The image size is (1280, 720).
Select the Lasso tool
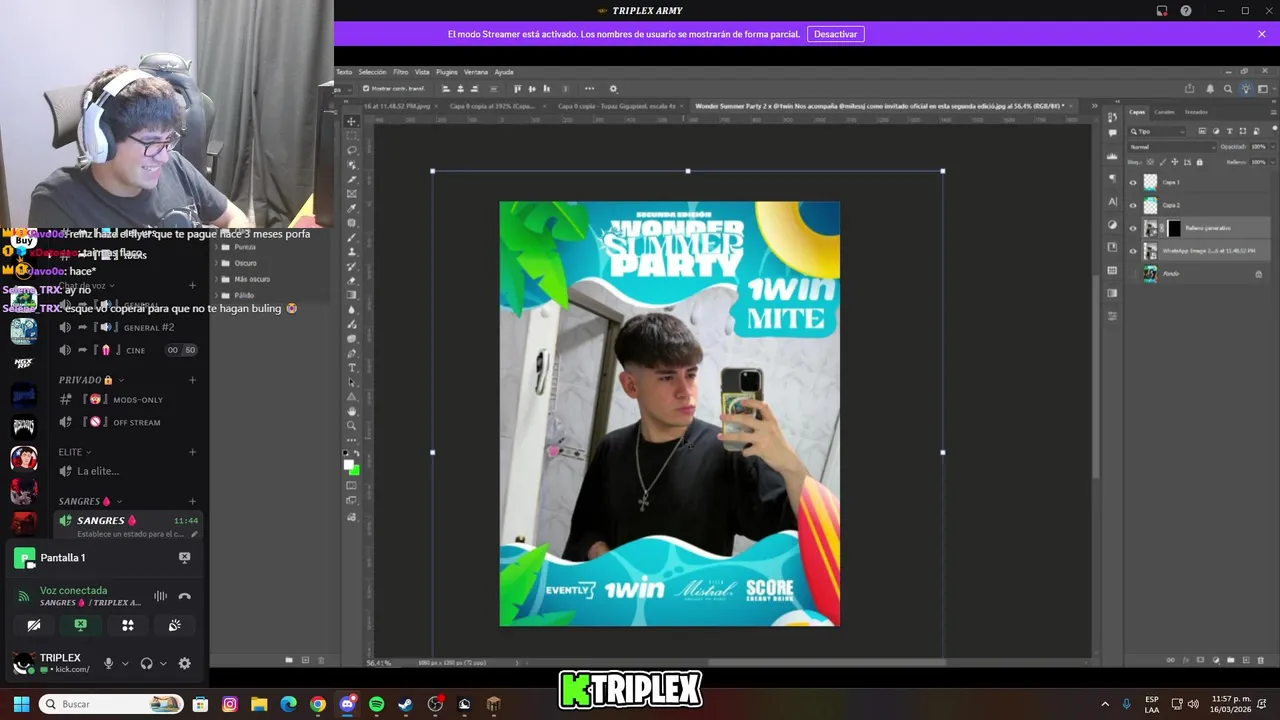(351, 150)
